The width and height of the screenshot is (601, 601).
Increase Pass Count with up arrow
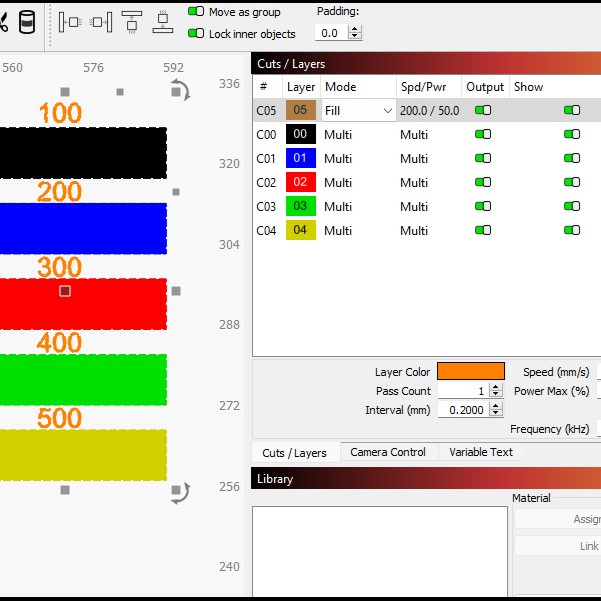(496, 387)
